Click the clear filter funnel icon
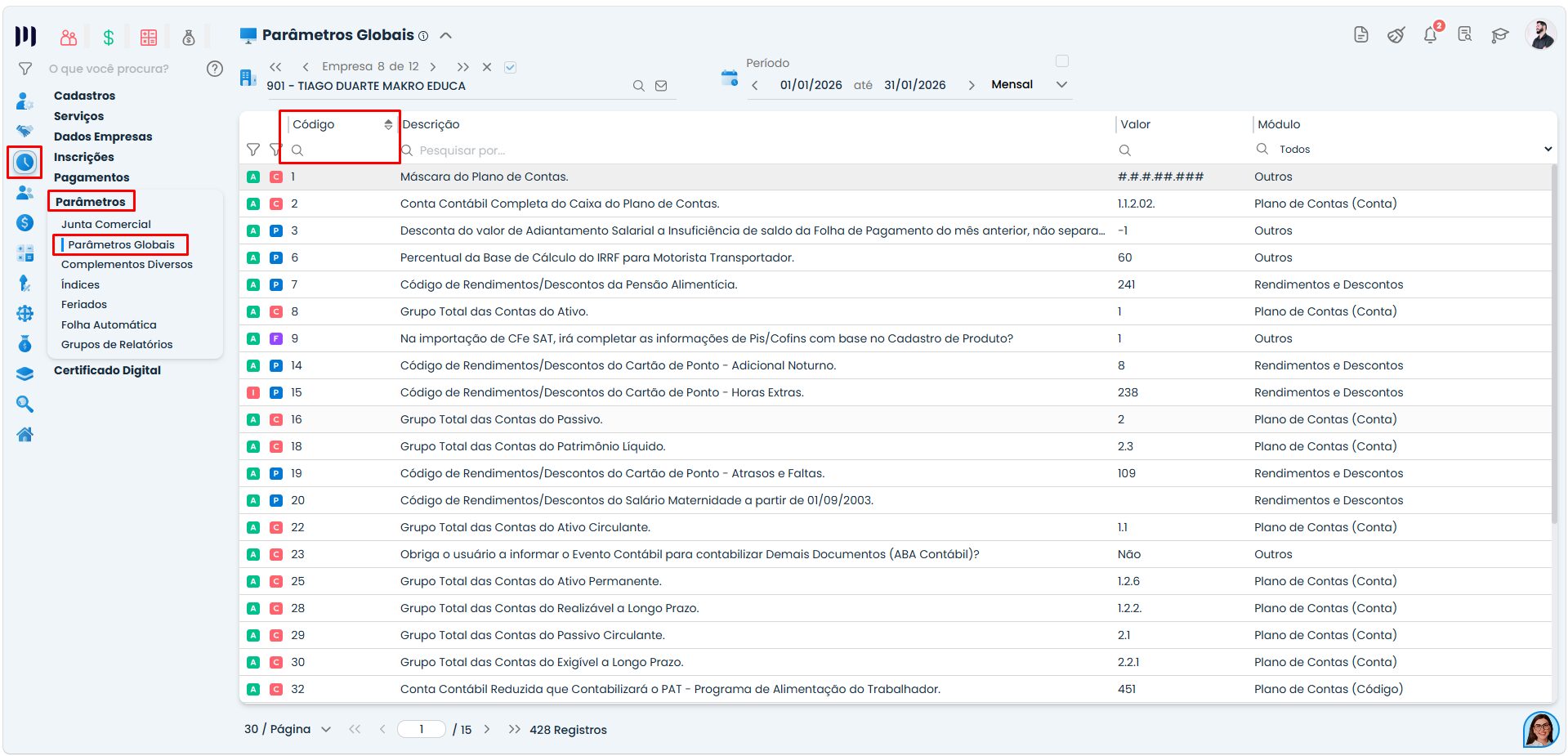The height and width of the screenshot is (756, 1568). point(275,150)
